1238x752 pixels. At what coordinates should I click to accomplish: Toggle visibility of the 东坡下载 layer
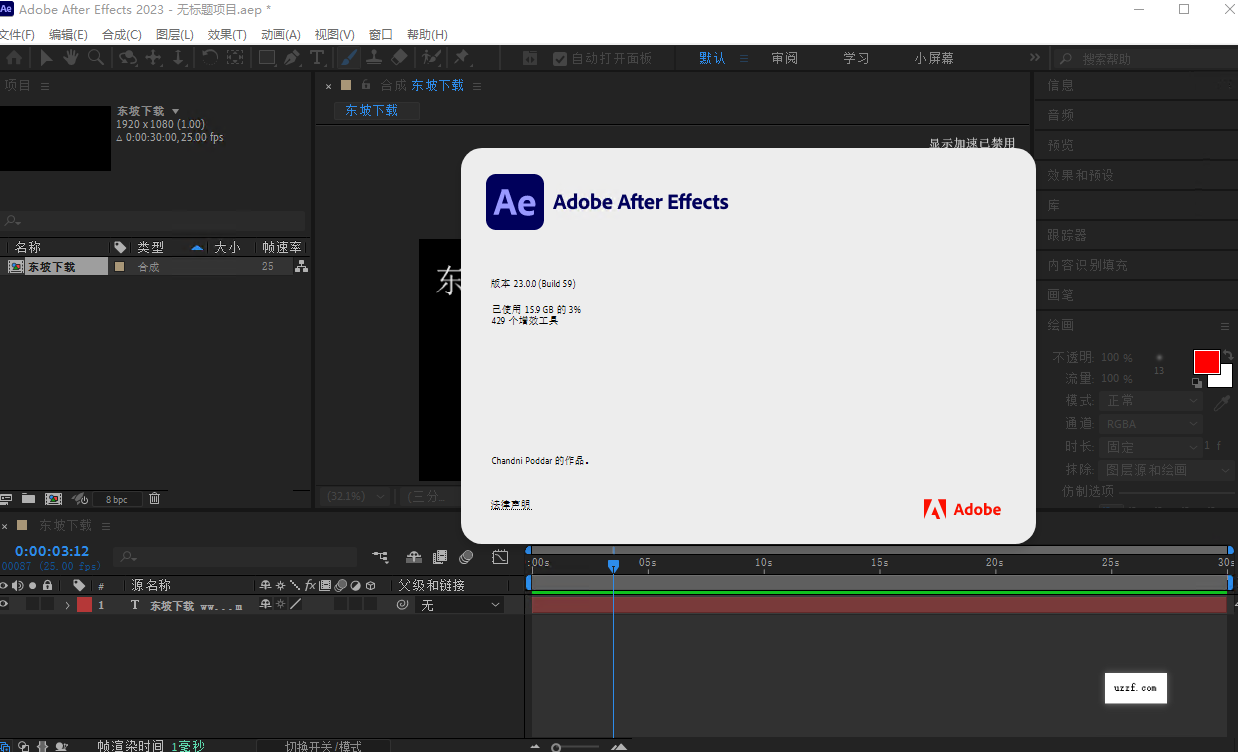(4, 604)
